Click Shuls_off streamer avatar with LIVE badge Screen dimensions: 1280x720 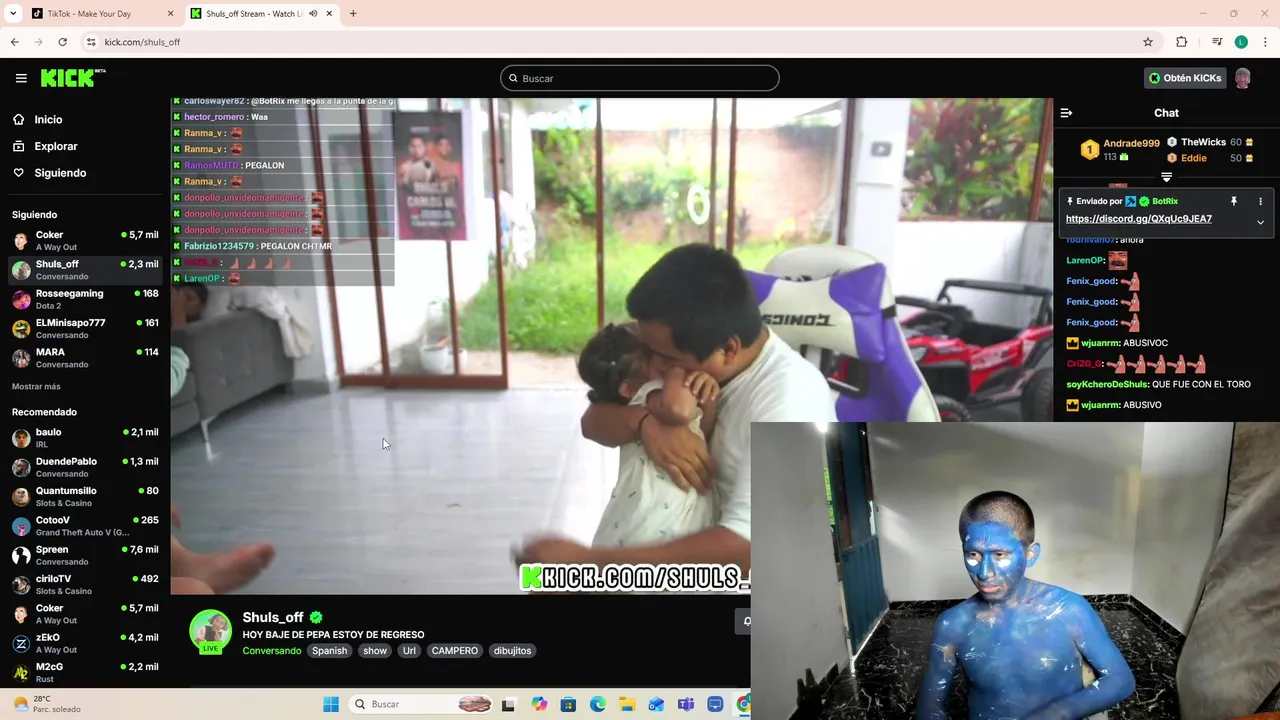(x=210, y=631)
